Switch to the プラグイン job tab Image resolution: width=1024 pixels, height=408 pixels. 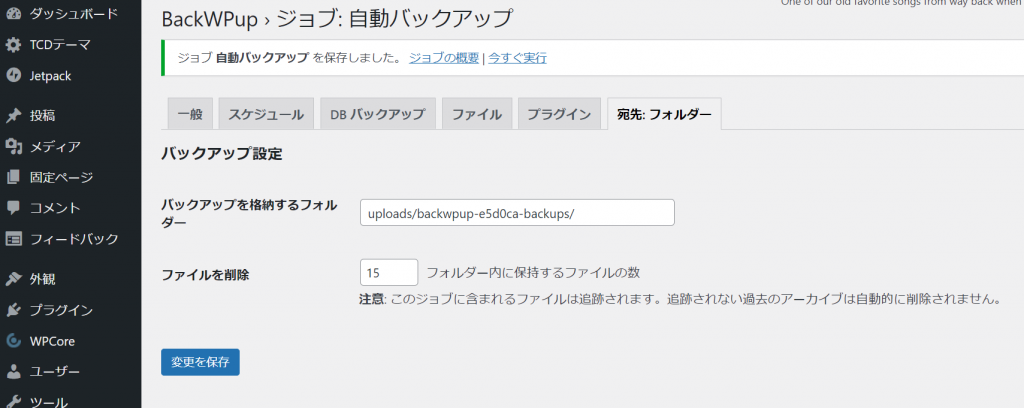click(x=559, y=114)
